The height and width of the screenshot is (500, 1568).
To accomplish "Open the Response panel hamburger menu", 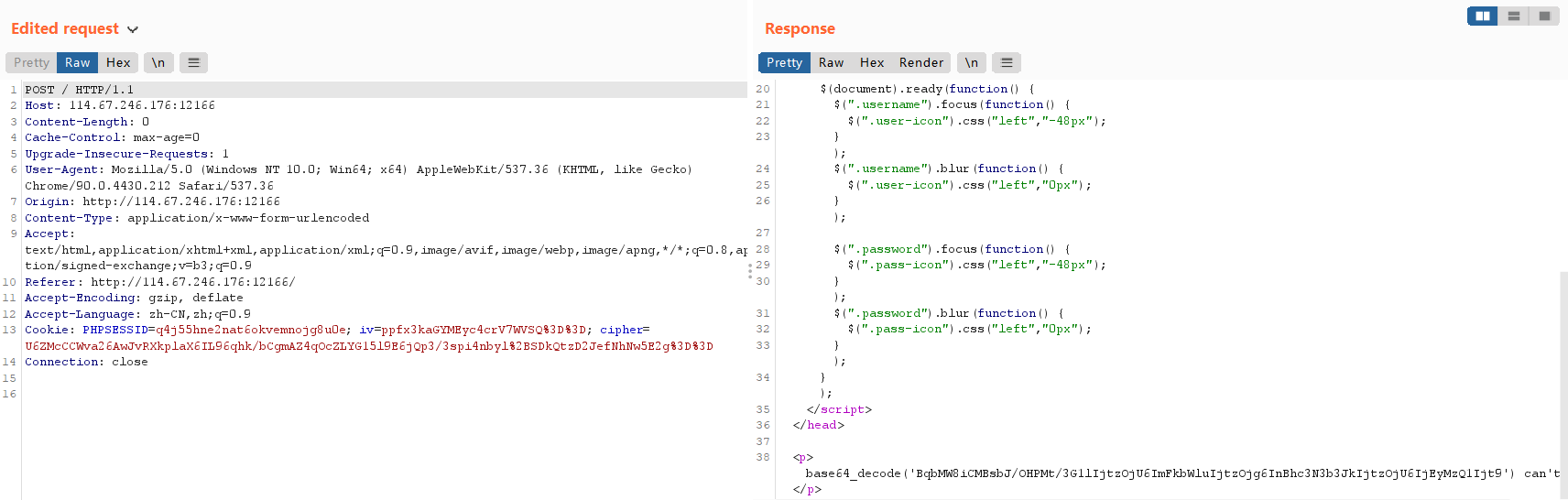I will coord(1007,62).
